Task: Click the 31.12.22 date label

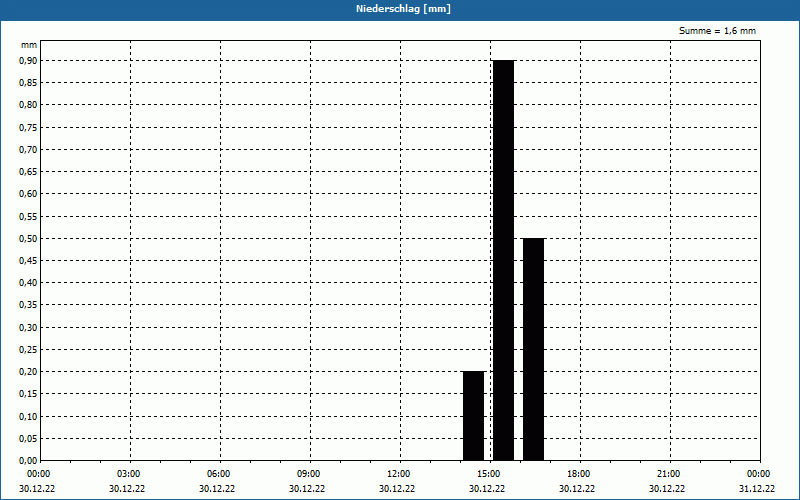Action: pos(757,489)
